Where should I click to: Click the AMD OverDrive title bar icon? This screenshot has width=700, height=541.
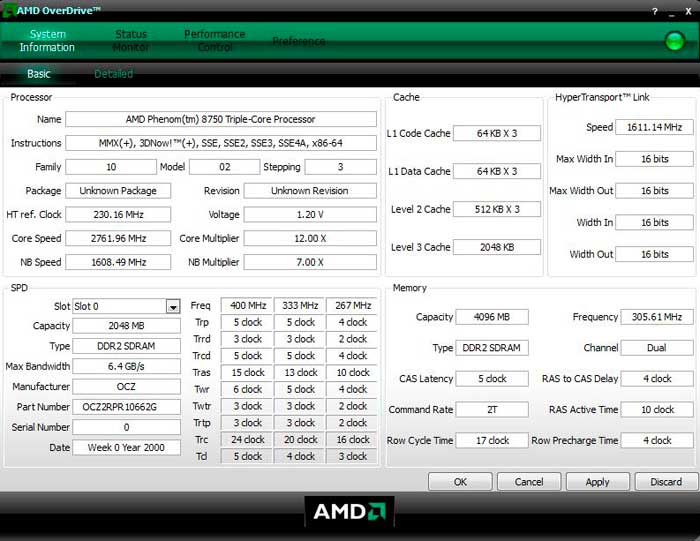click(8, 11)
